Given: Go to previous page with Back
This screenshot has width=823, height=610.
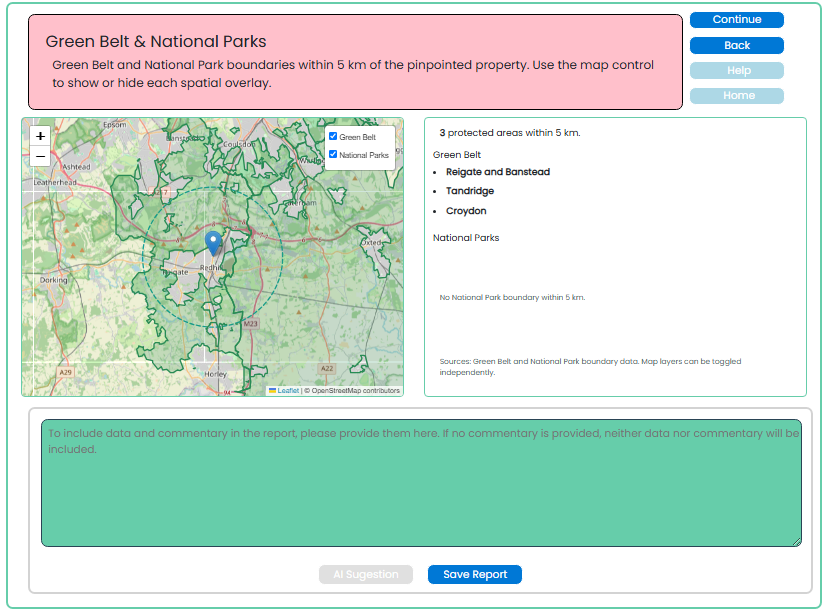Looking at the screenshot, I should click(x=736, y=45).
